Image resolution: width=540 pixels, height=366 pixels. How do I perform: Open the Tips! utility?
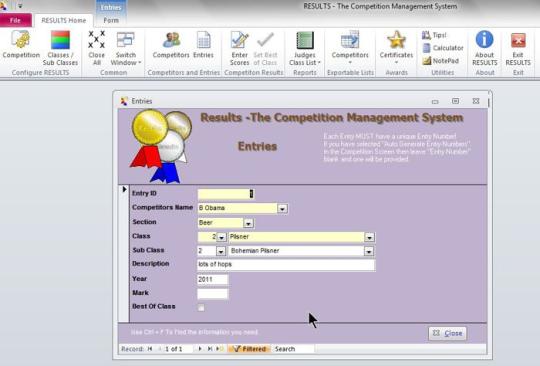434,35
